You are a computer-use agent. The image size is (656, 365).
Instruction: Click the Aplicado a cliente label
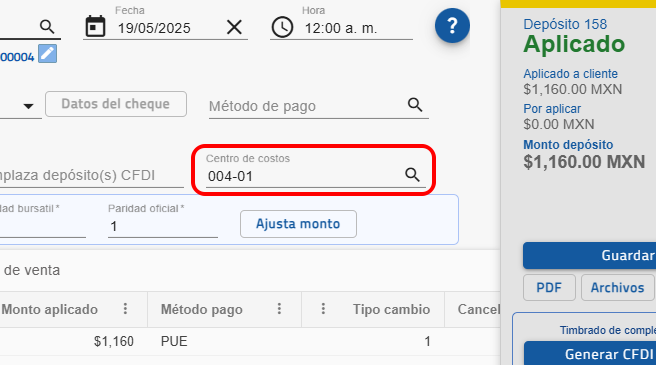pyautogui.click(x=571, y=74)
